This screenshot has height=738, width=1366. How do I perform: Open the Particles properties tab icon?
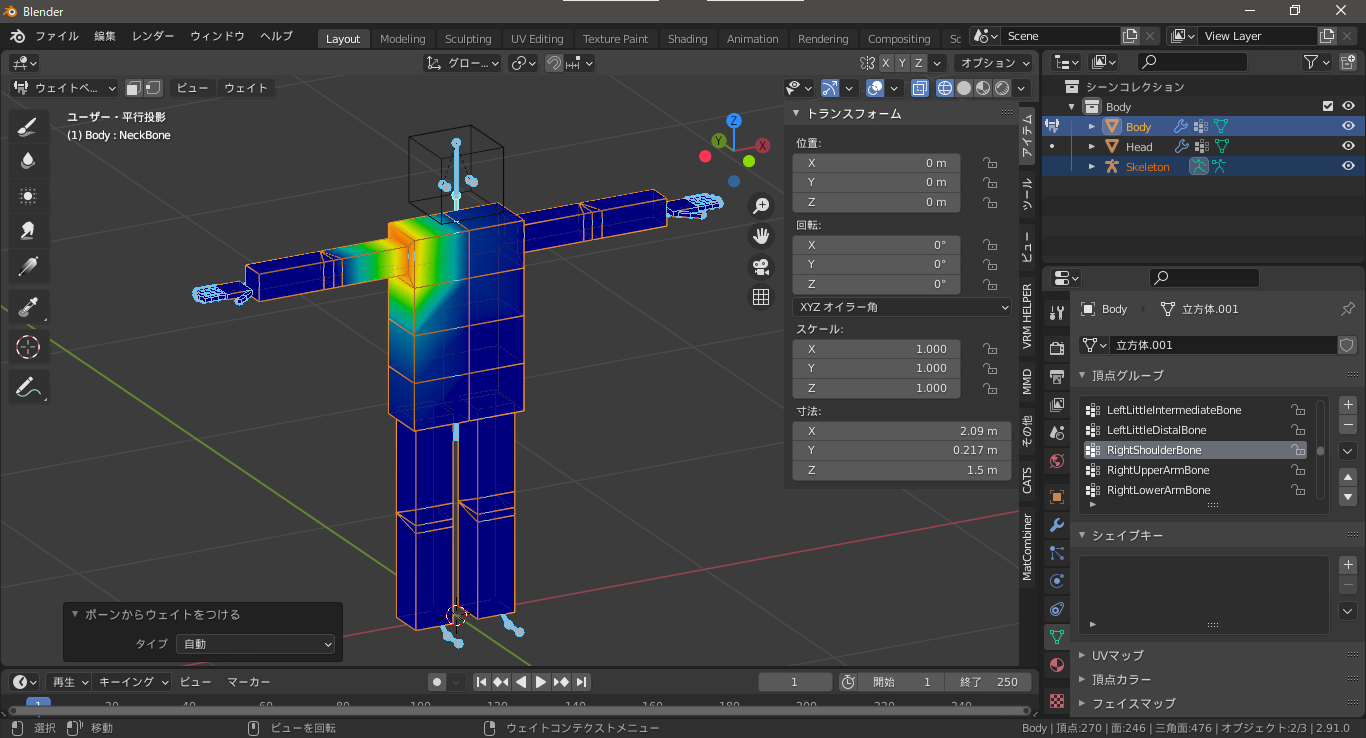pyautogui.click(x=1056, y=553)
